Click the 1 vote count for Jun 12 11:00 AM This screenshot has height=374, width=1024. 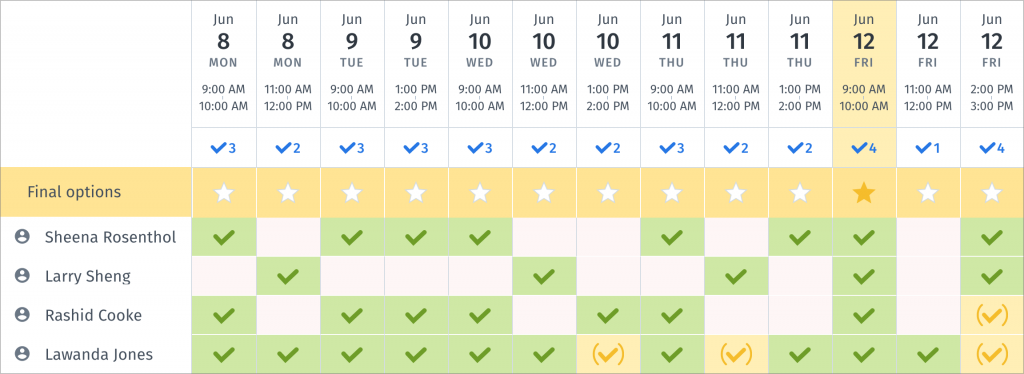tap(928, 148)
